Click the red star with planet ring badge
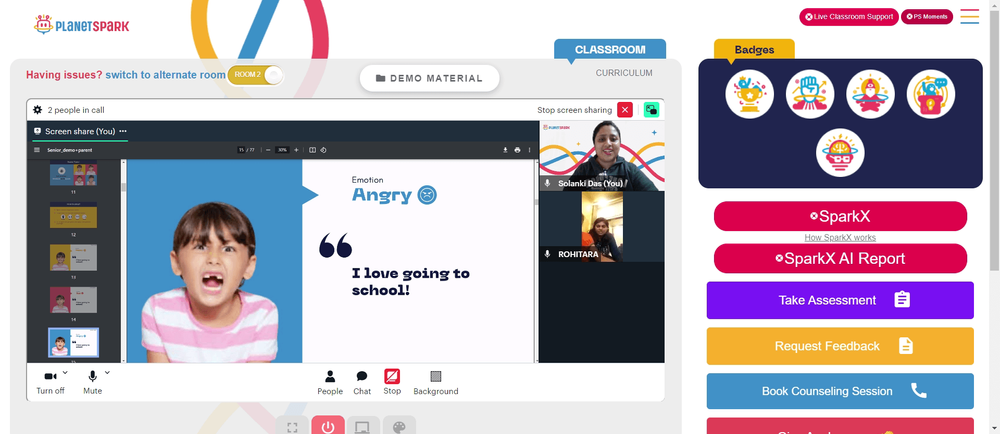 (x=870, y=94)
